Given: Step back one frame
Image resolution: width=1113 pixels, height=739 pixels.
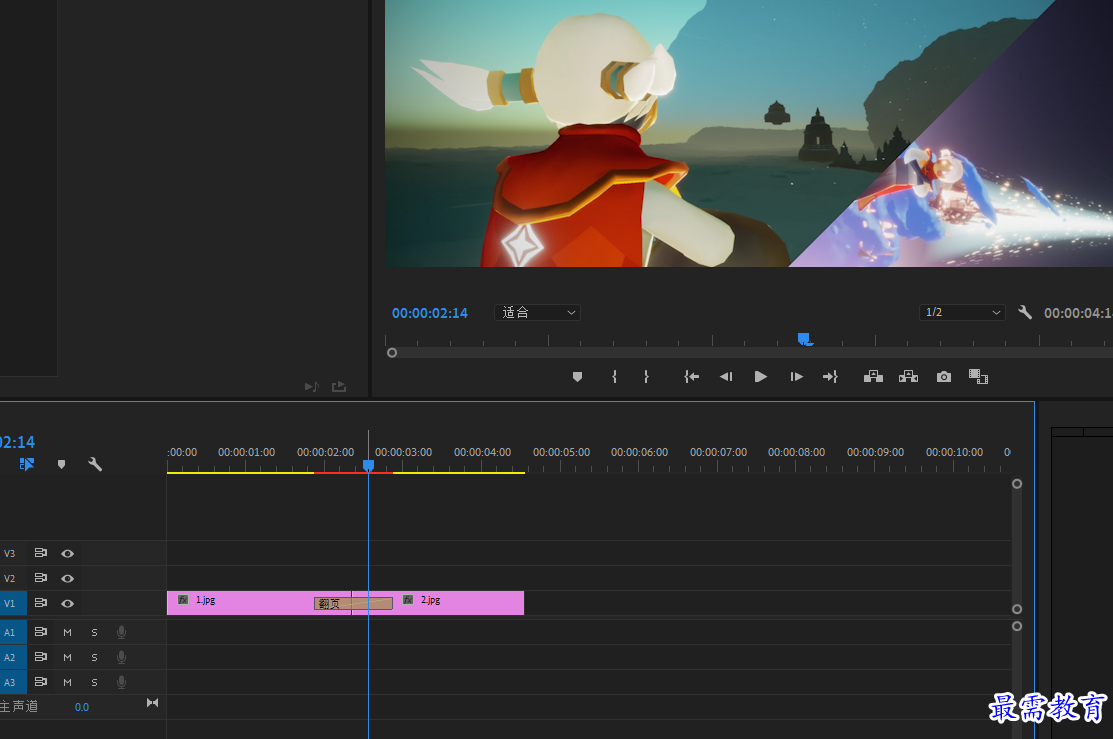Looking at the screenshot, I should (725, 377).
